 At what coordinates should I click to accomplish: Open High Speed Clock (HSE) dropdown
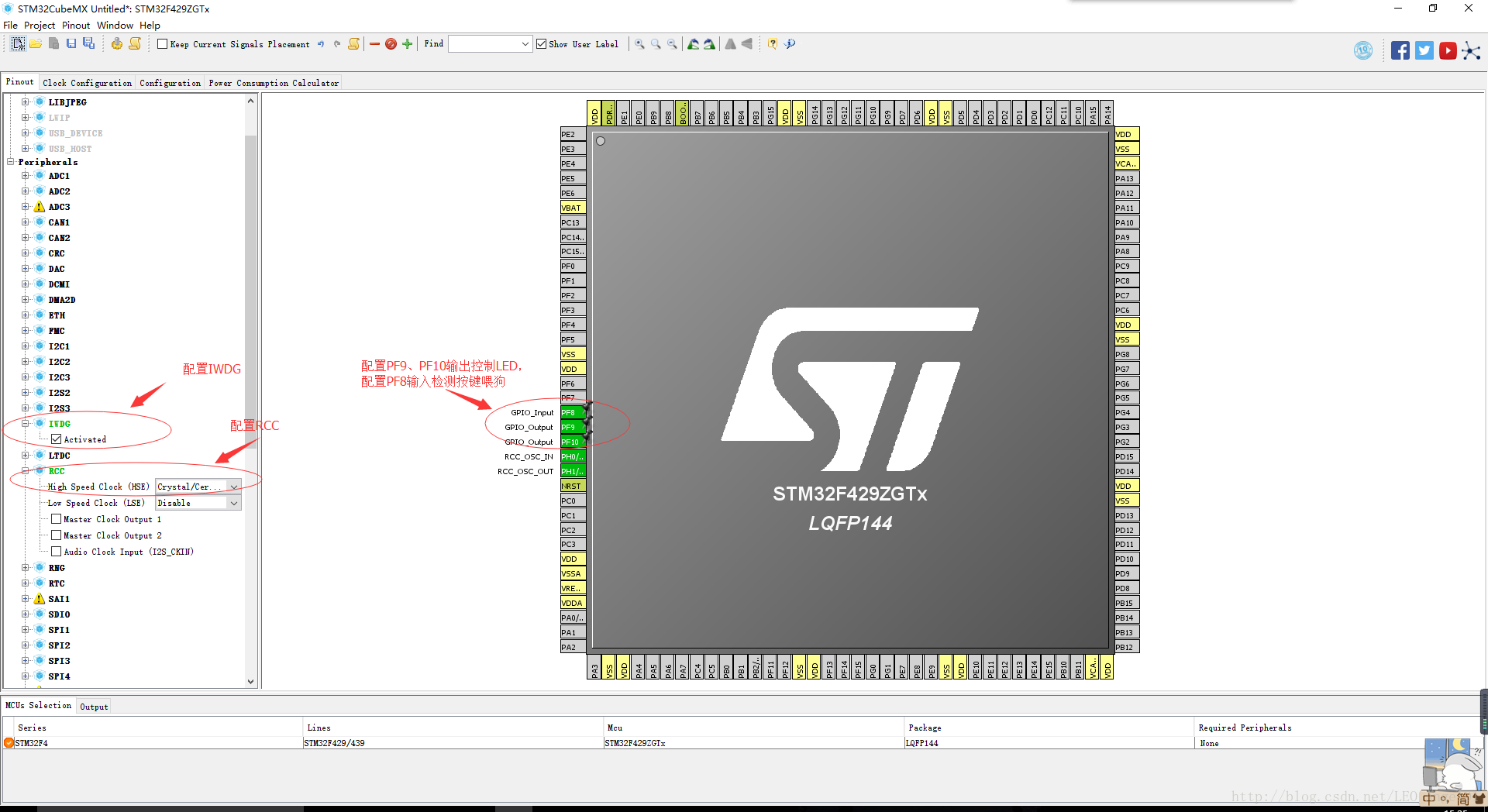(234, 487)
